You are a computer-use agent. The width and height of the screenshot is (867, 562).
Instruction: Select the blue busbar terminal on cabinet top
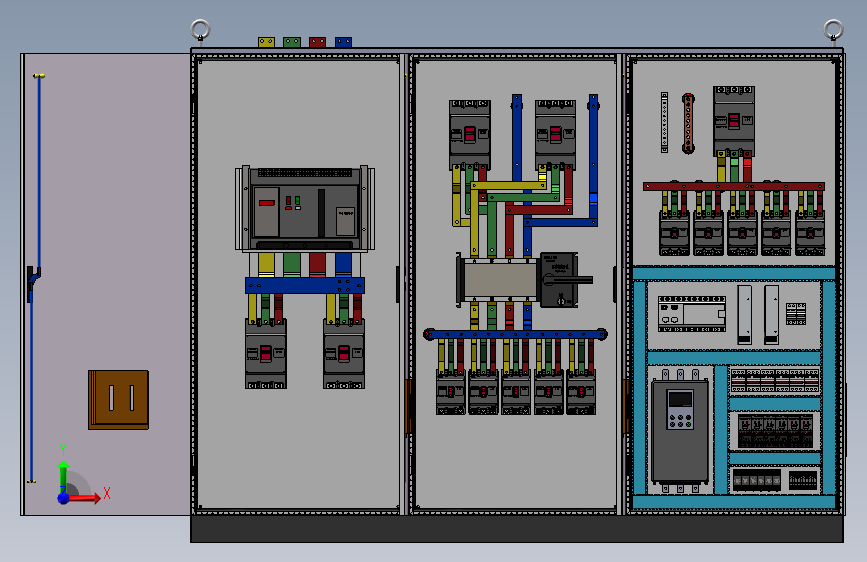click(343, 42)
